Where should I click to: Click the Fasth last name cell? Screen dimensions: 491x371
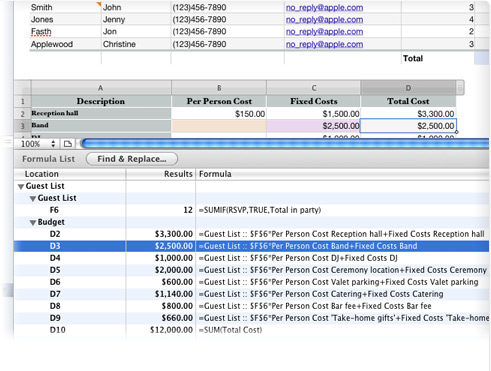pyautogui.click(x=65, y=32)
